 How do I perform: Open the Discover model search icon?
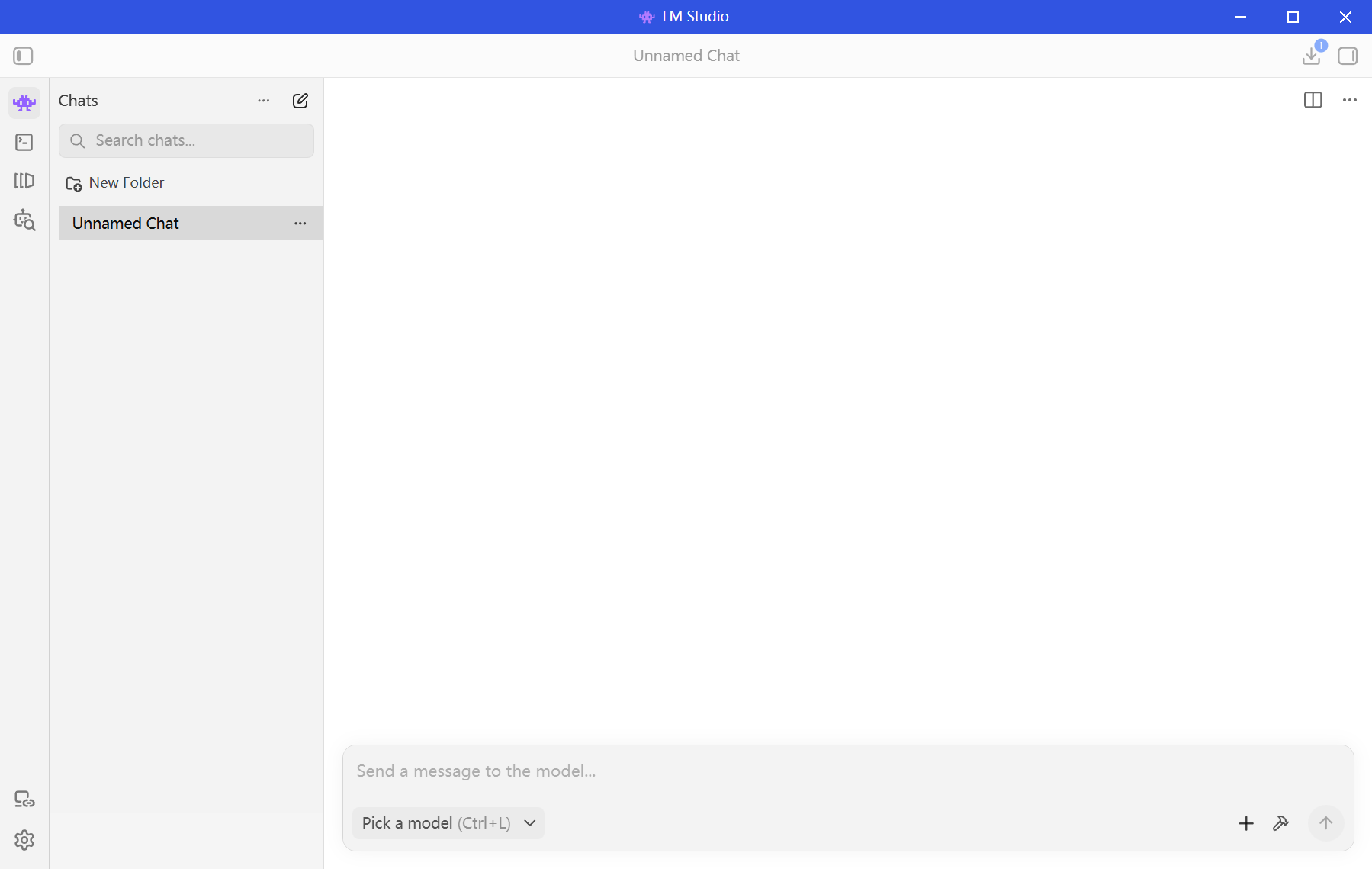click(24, 220)
